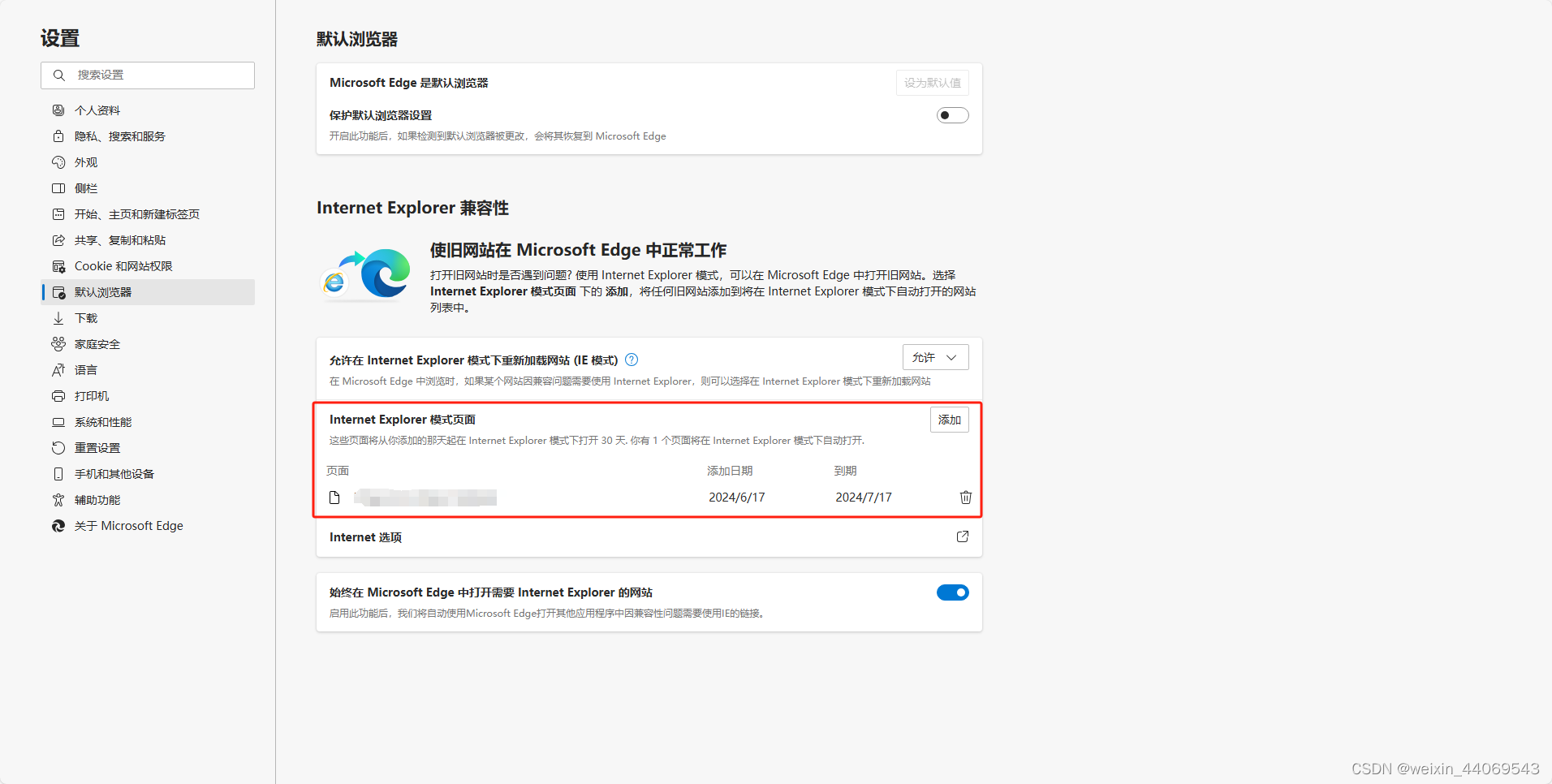Image resolution: width=1552 pixels, height=784 pixels.
Task: Click the 页面 column header
Action: tap(338, 471)
